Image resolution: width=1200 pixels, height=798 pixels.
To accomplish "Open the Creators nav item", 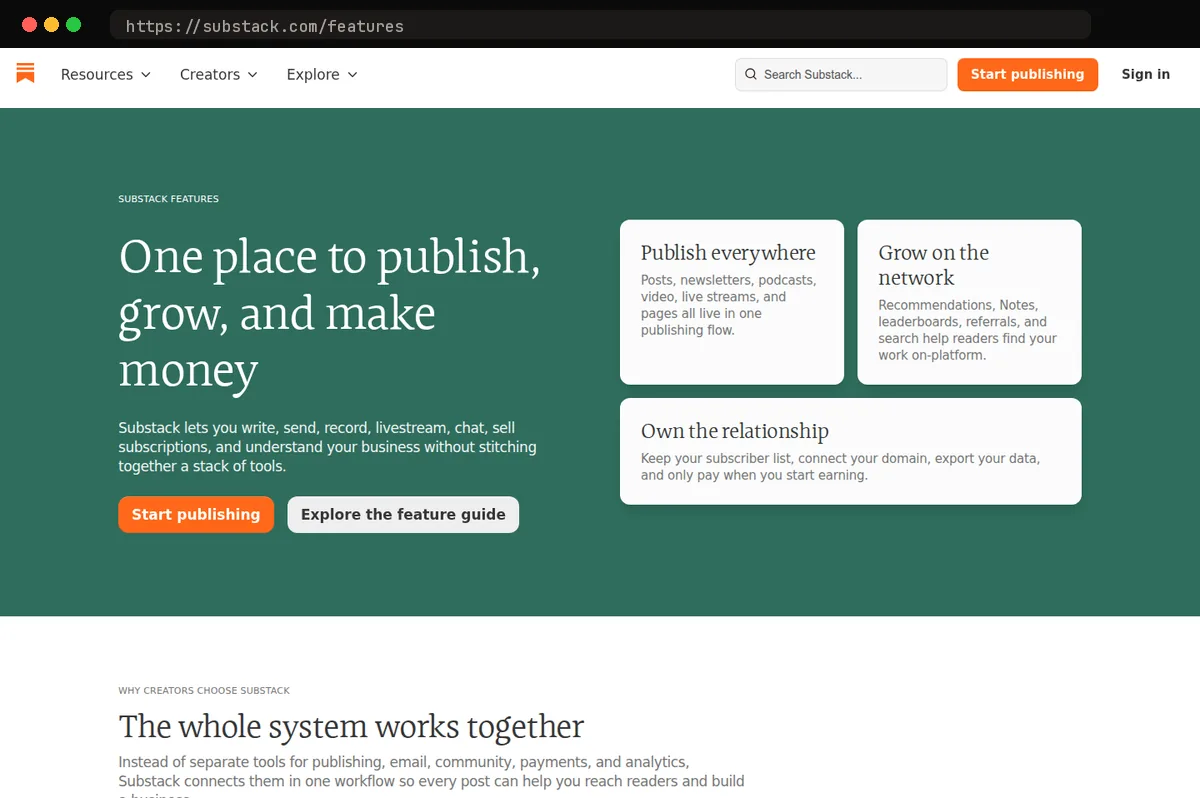I will click(219, 74).
